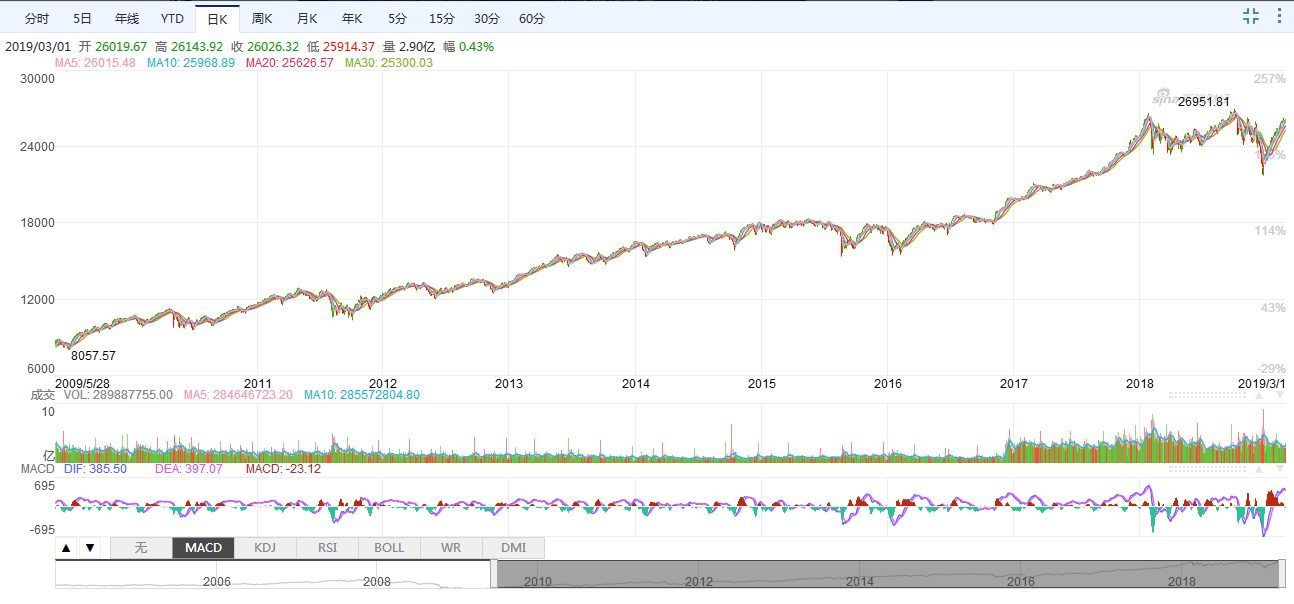Enable the KDJ indicator
The height and width of the screenshot is (604, 1294).
265,548
